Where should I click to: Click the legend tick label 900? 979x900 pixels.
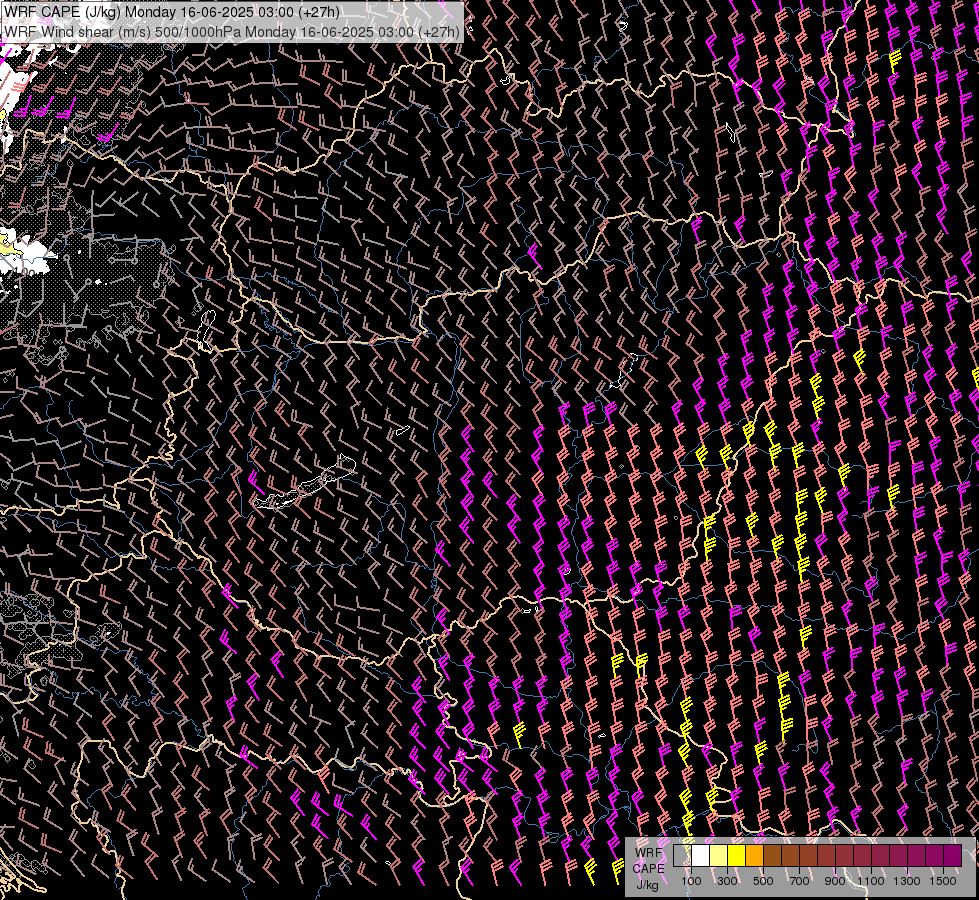click(x=835, y=881)
